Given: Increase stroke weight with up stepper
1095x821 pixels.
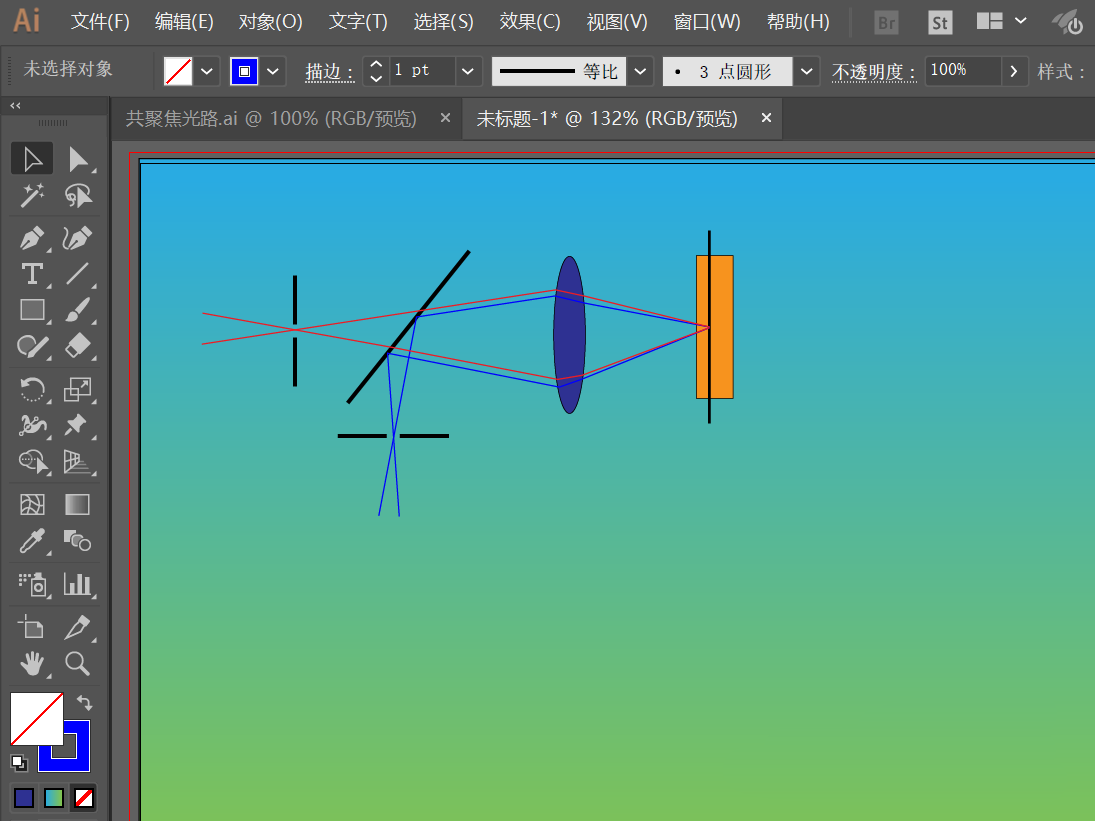Looking at the screenshot, I should [376, 64].
